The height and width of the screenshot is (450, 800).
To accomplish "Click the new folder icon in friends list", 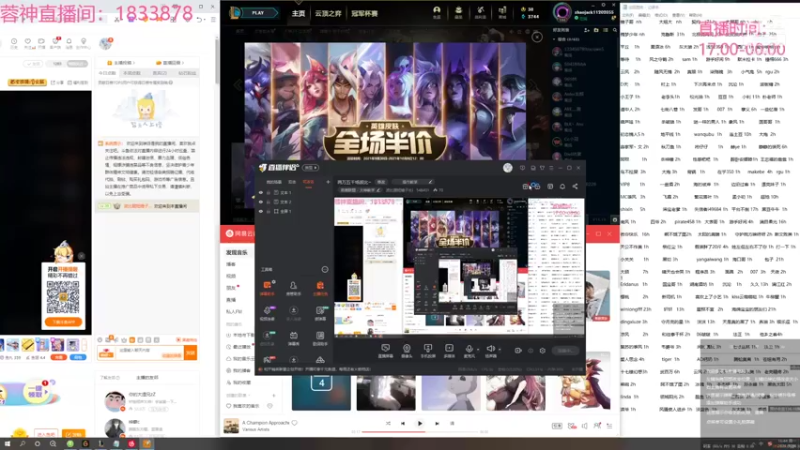I will pyautogui.click(x=596, y=31).
